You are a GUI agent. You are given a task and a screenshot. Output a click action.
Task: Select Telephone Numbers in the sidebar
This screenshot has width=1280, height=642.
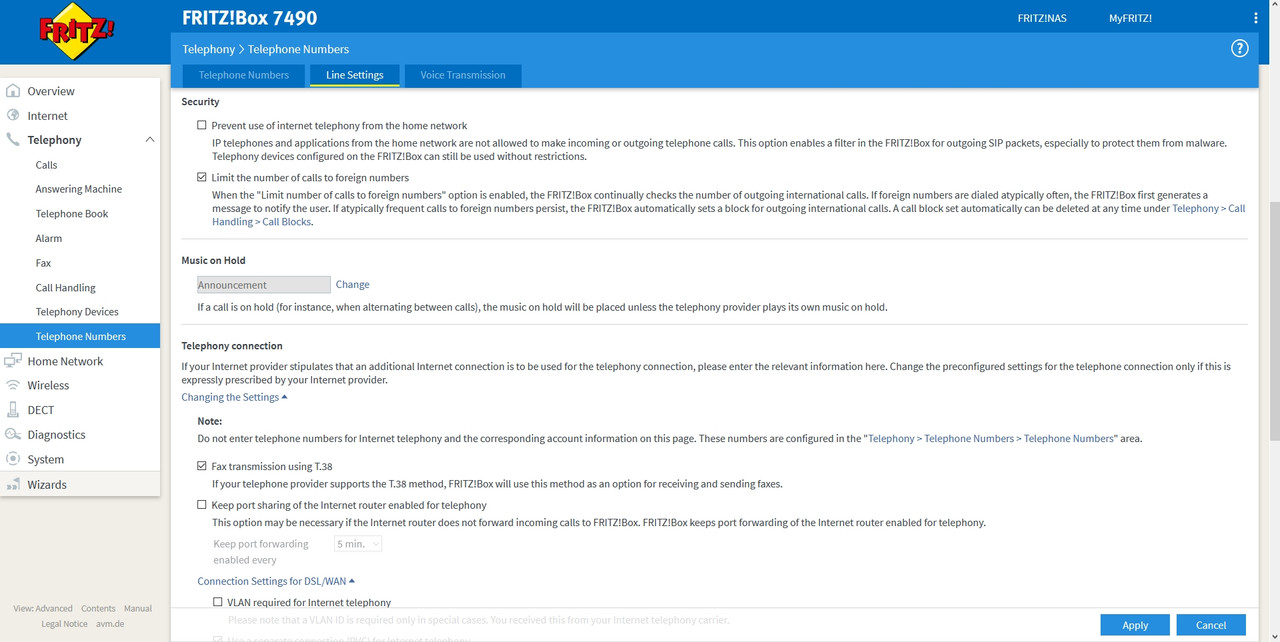click(x=80, y=336)
